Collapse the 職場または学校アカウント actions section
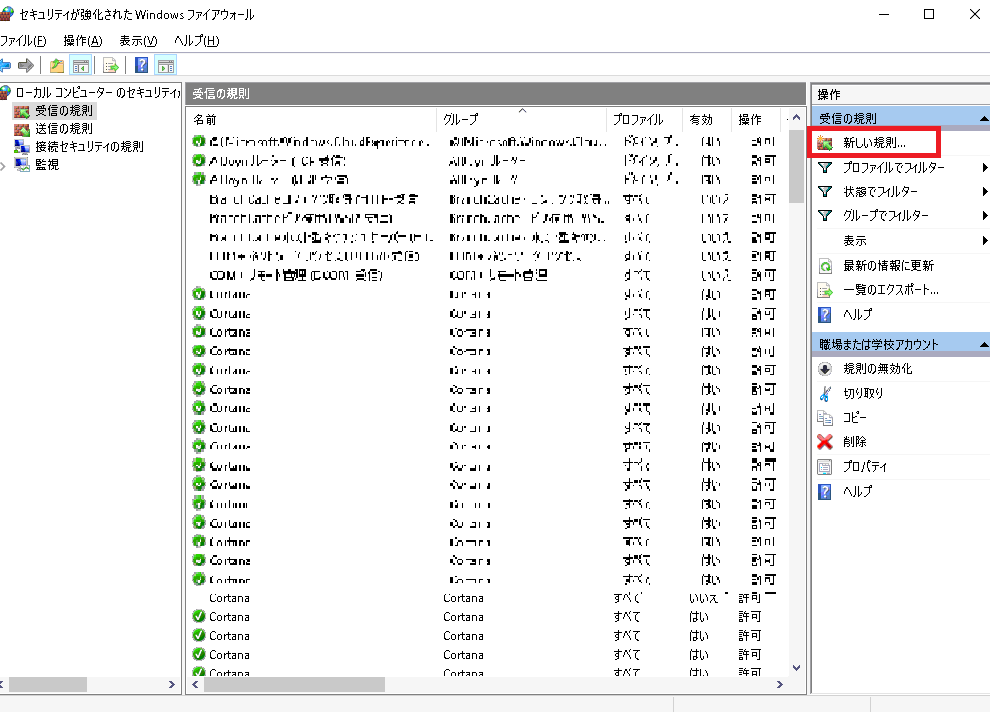The width and height of the screenshot is (990, 712). pyautogui.click(x=983, y=345)
